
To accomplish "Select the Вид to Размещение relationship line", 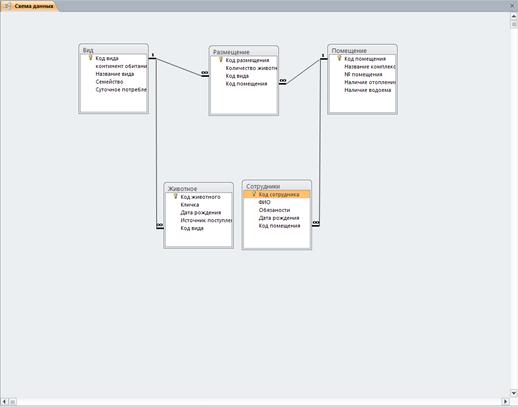I will point(179,67).
